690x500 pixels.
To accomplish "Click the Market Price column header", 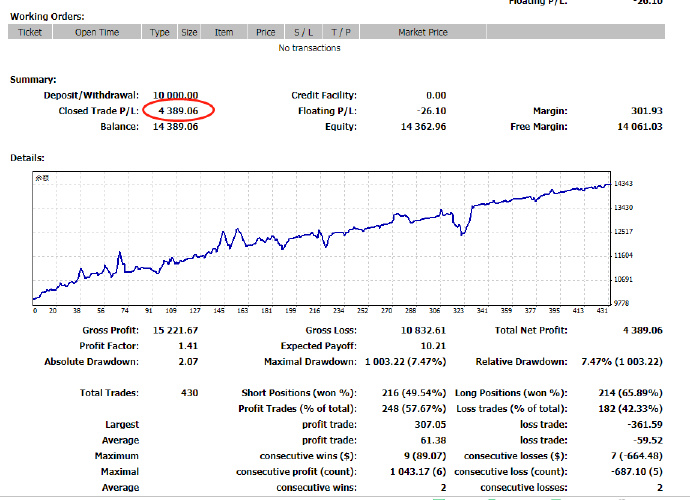I will coord(422,32).
